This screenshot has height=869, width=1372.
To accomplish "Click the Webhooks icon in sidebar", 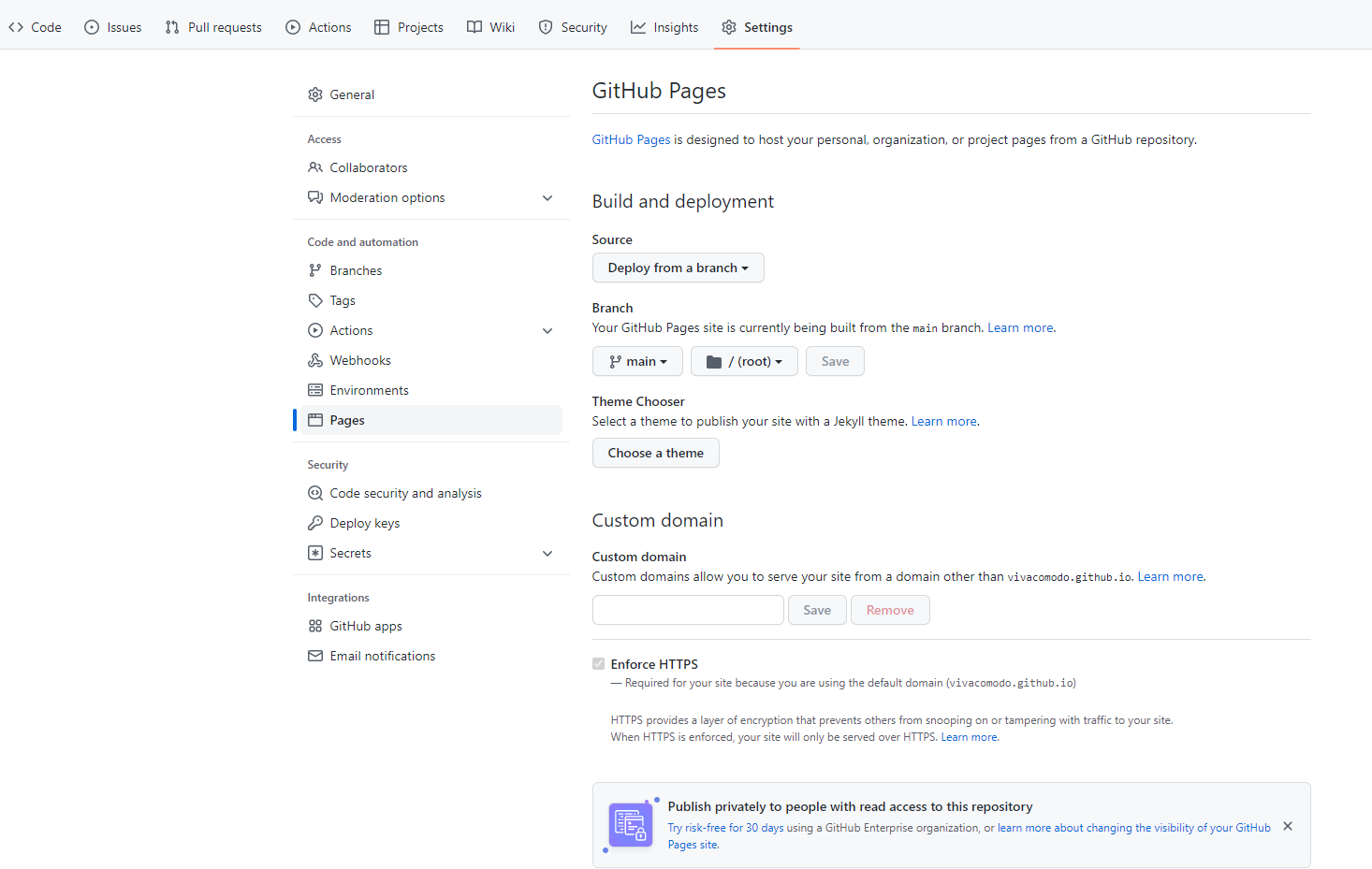I will (315, 360).
